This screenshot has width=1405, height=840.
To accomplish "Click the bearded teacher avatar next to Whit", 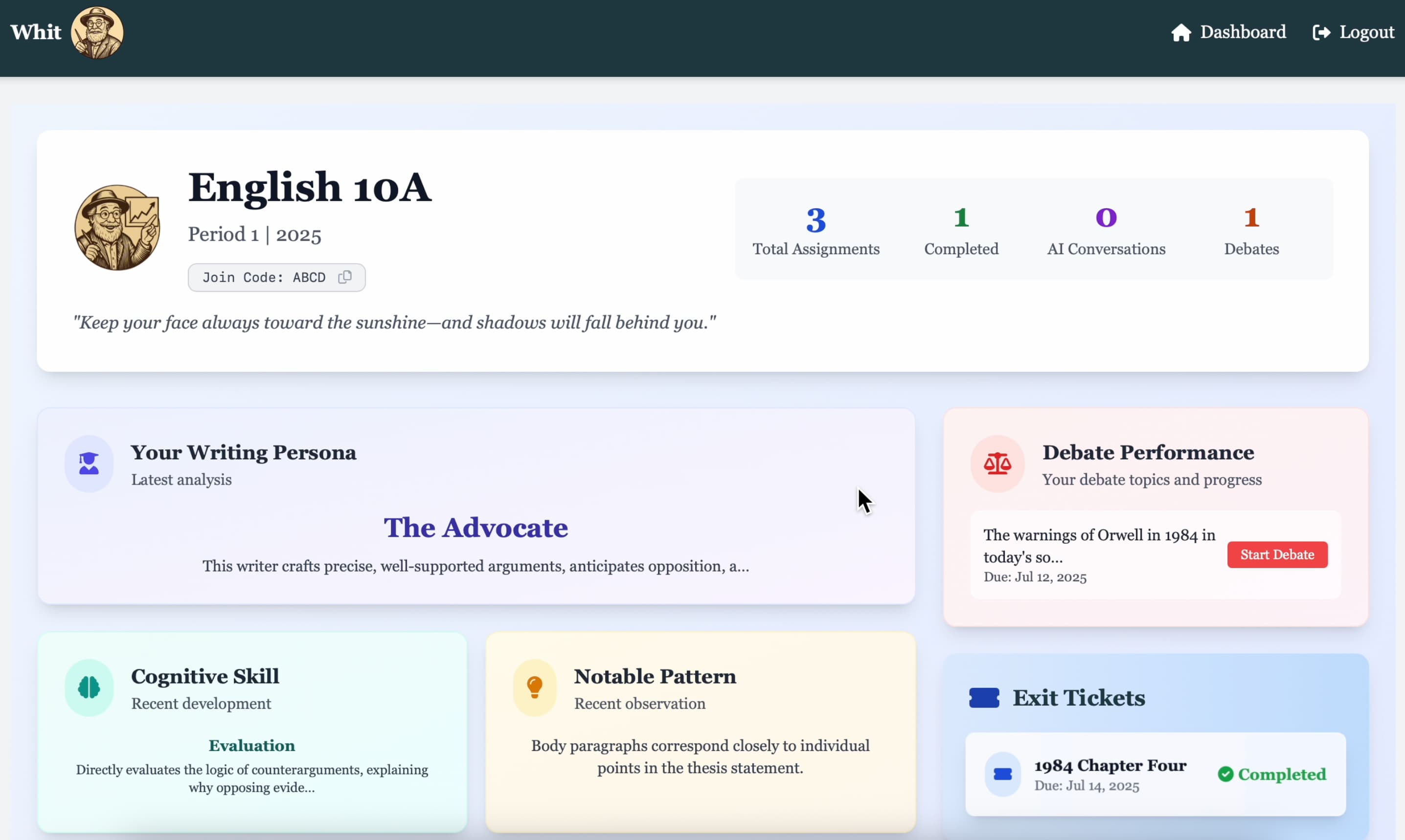I will click(x=97, y=32).
